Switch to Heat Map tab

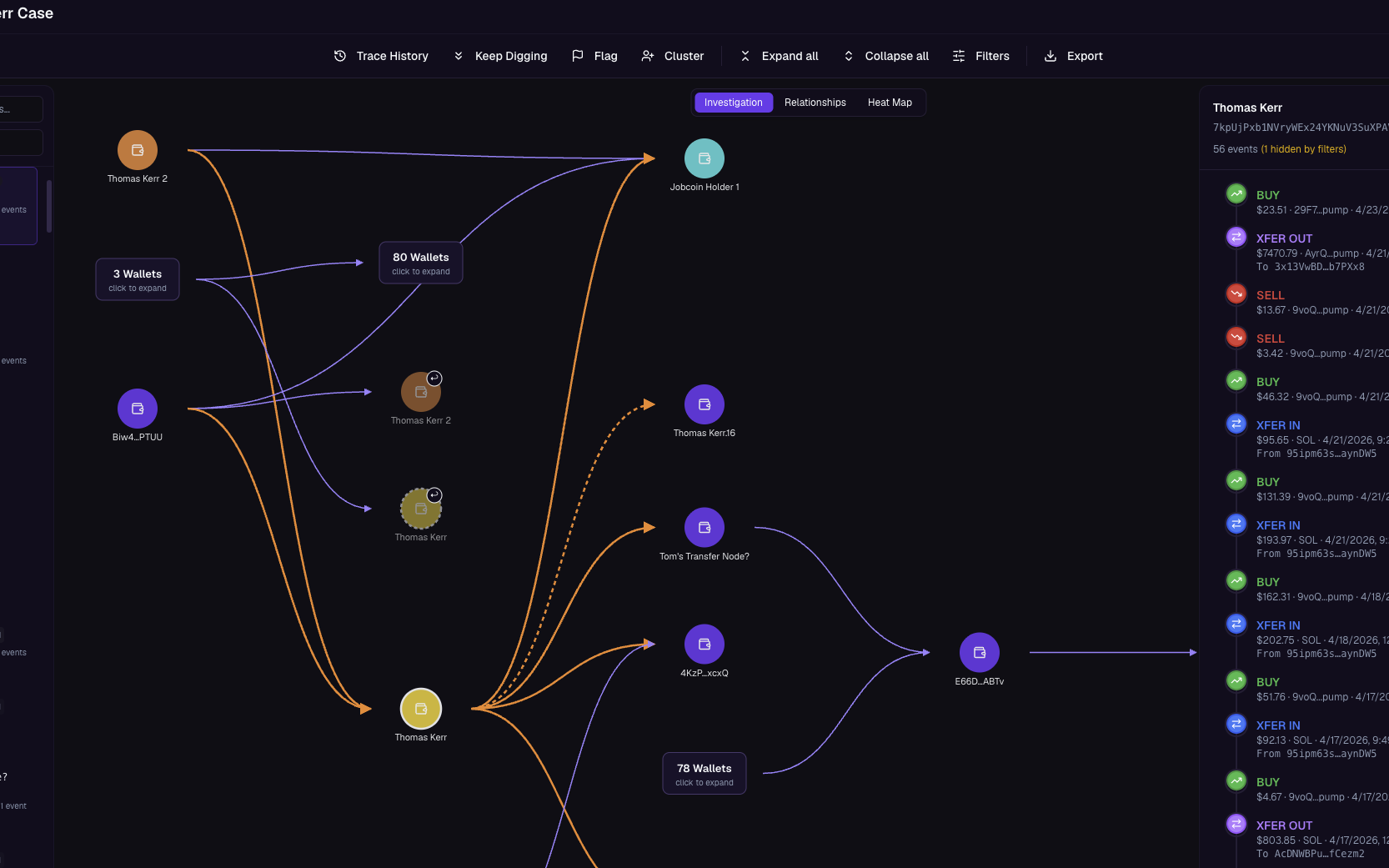[890, 103]
